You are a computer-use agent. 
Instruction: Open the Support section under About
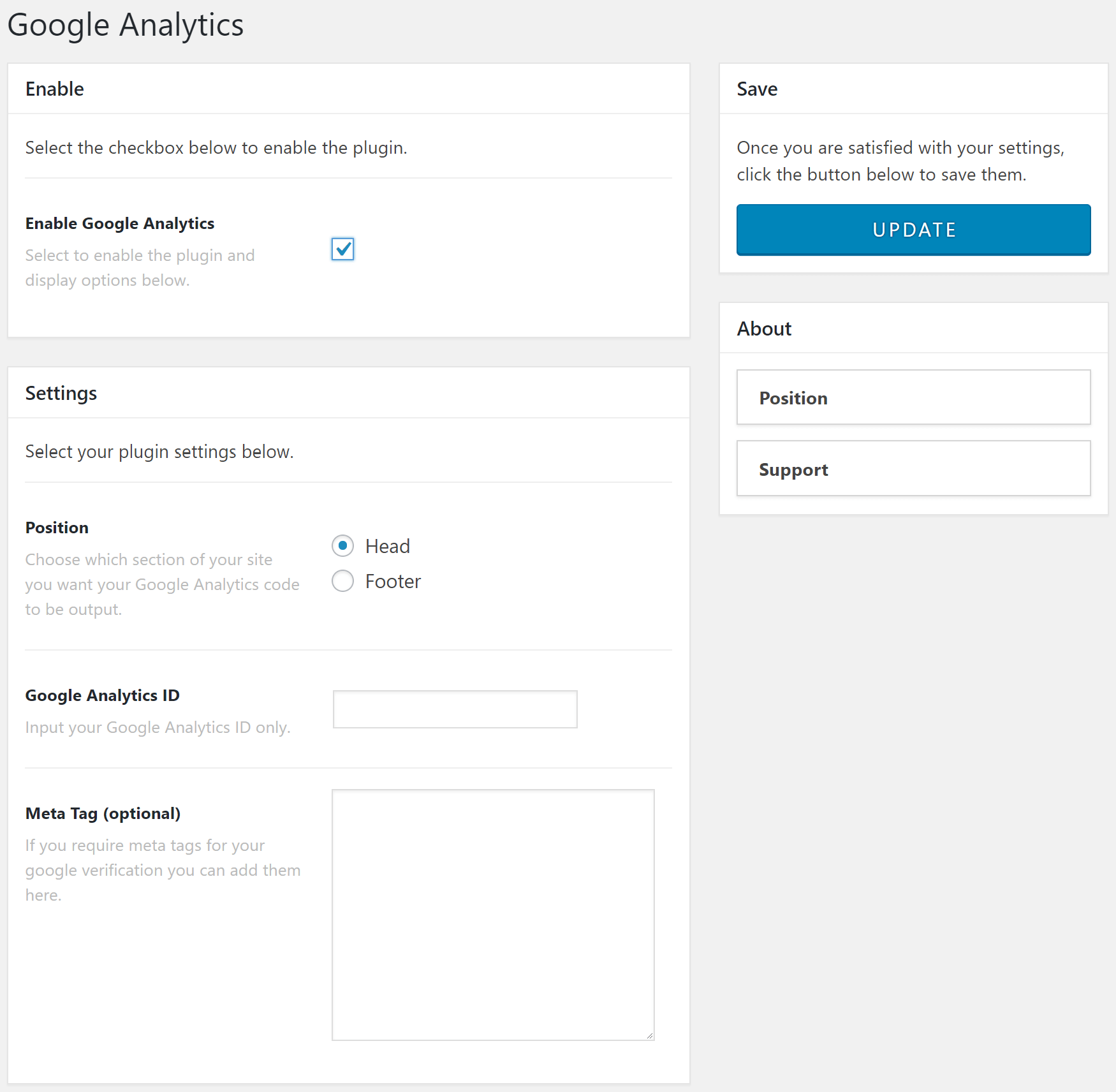[913, 469]
